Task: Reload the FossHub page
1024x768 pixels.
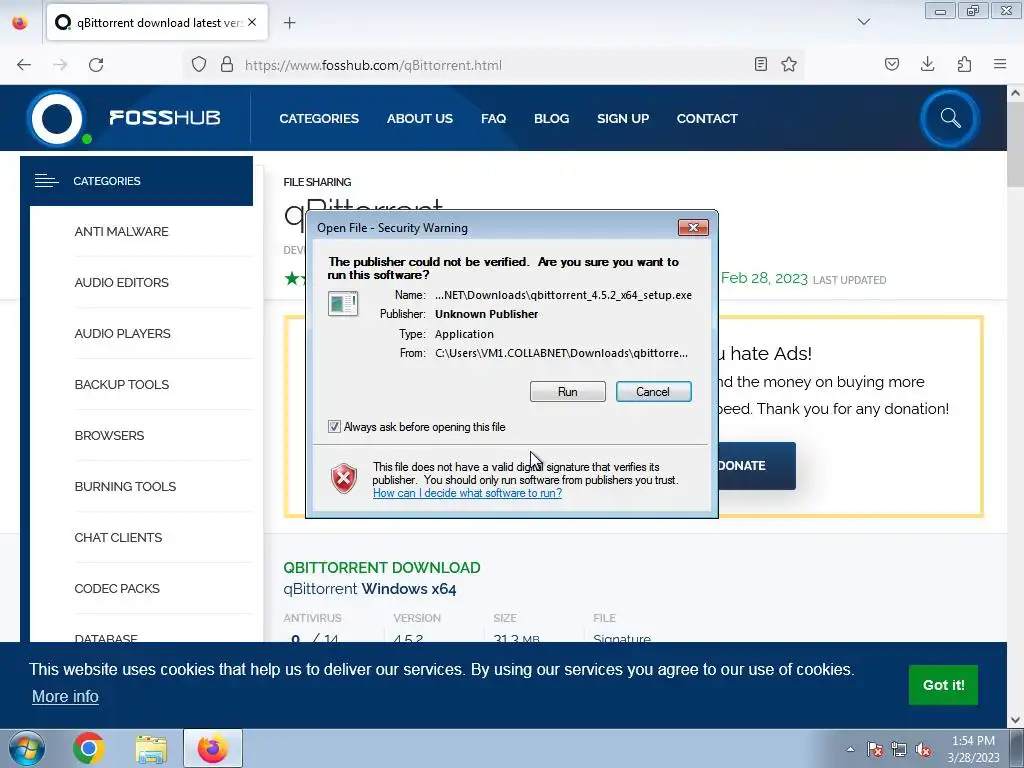Action: [x=96, y=65]
